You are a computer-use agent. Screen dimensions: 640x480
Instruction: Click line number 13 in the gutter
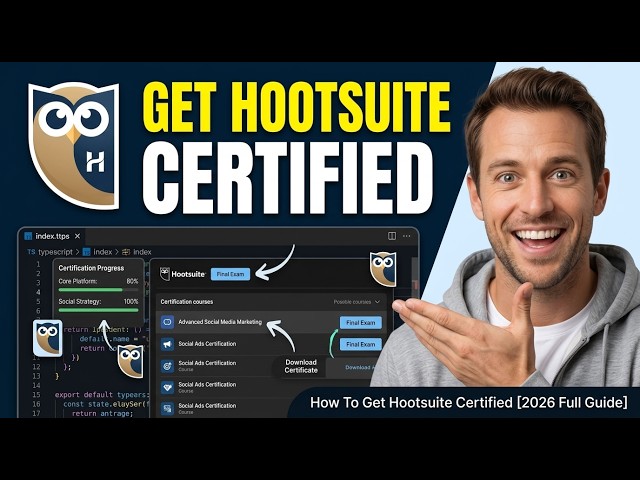36,376
